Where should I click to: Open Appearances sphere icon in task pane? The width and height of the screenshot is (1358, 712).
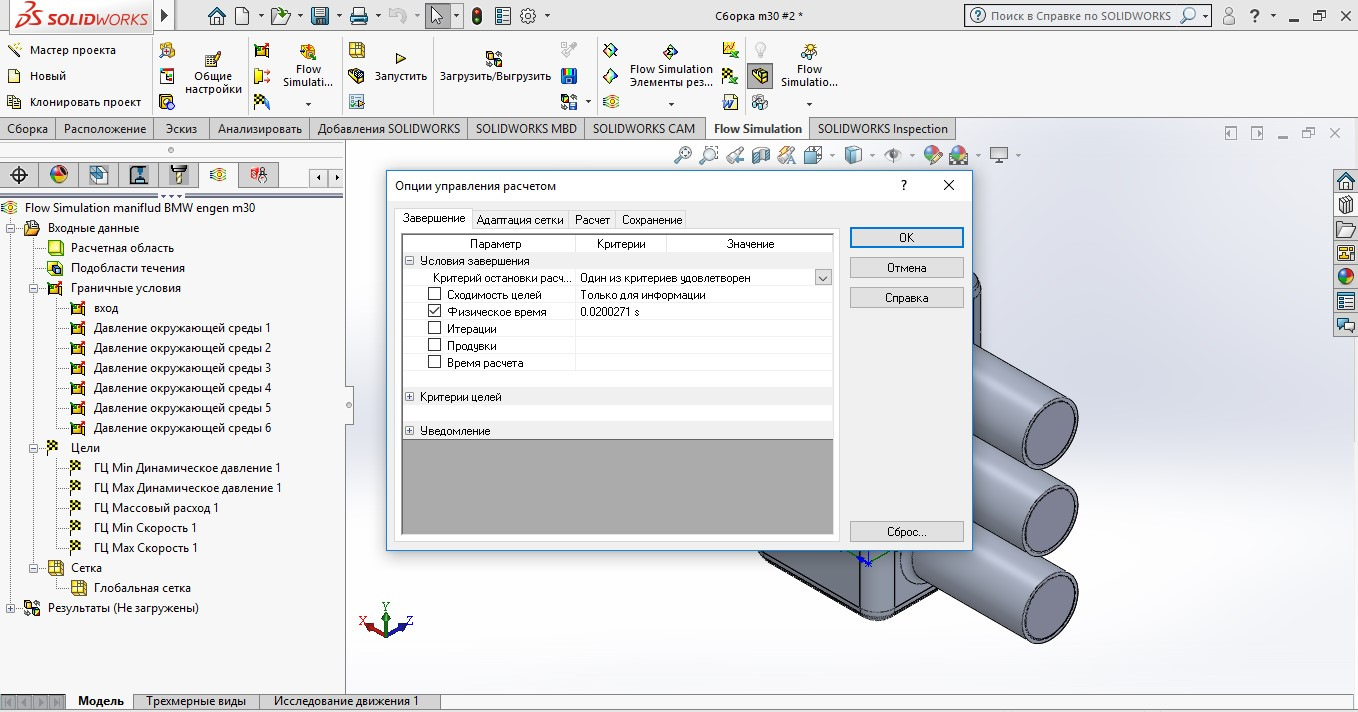(1346, 277)
